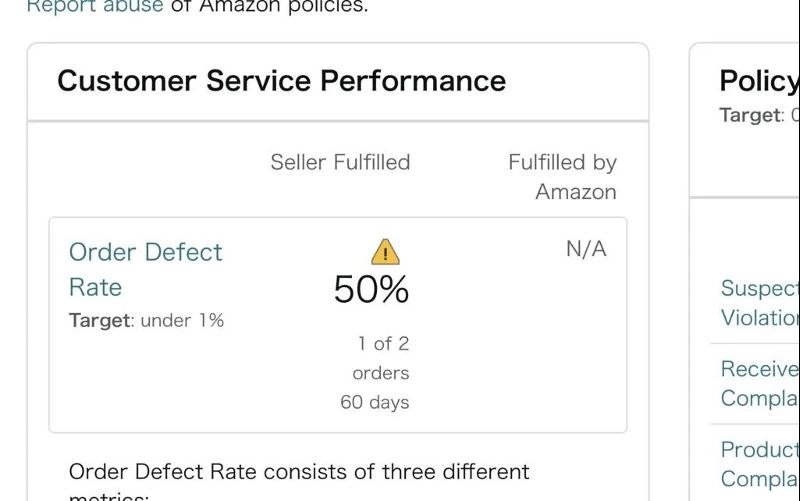The image size is (800, 501).
Task: Click the Fulfilled by Amazon column header
Action: point(562,176)
